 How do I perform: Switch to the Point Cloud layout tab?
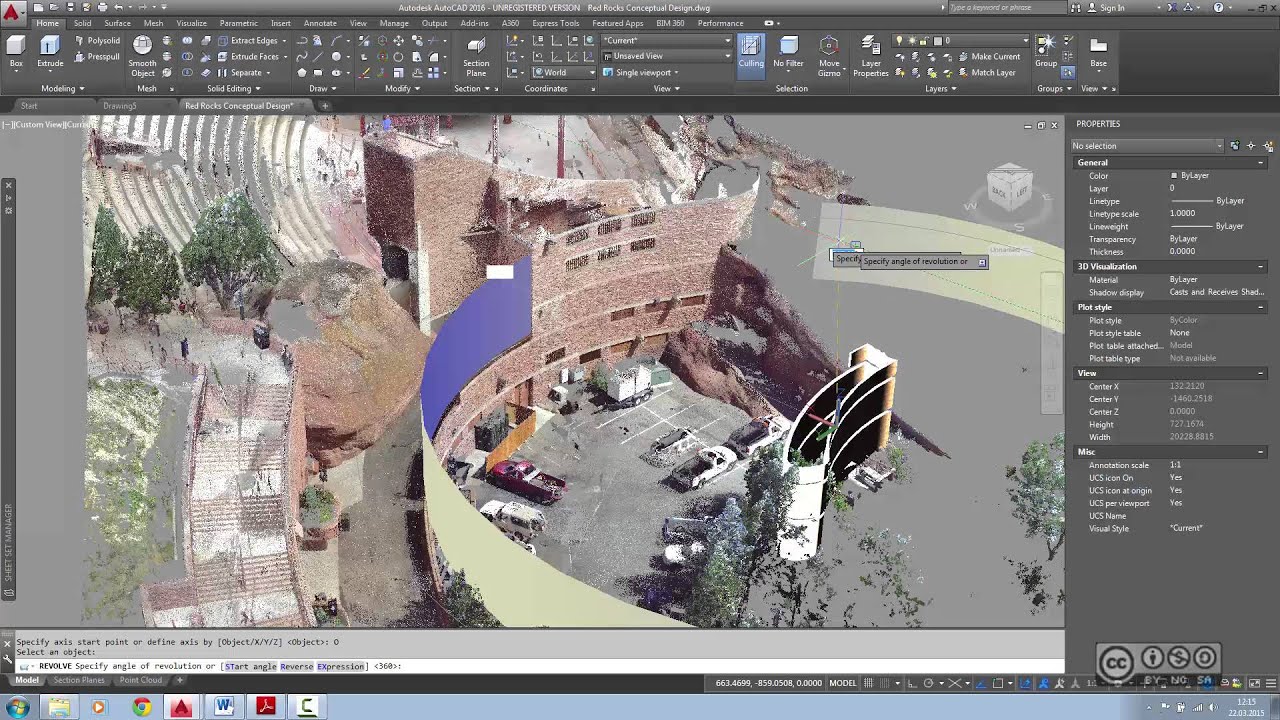141,681
